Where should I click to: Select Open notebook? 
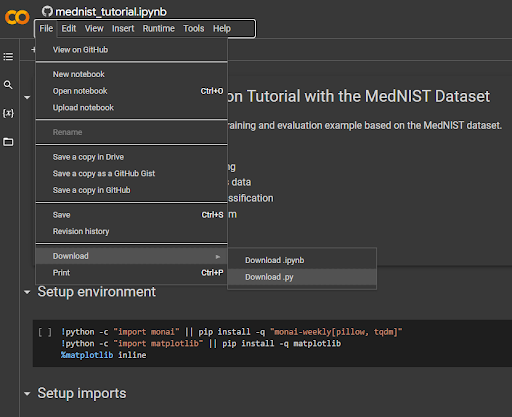click(132, 91)
